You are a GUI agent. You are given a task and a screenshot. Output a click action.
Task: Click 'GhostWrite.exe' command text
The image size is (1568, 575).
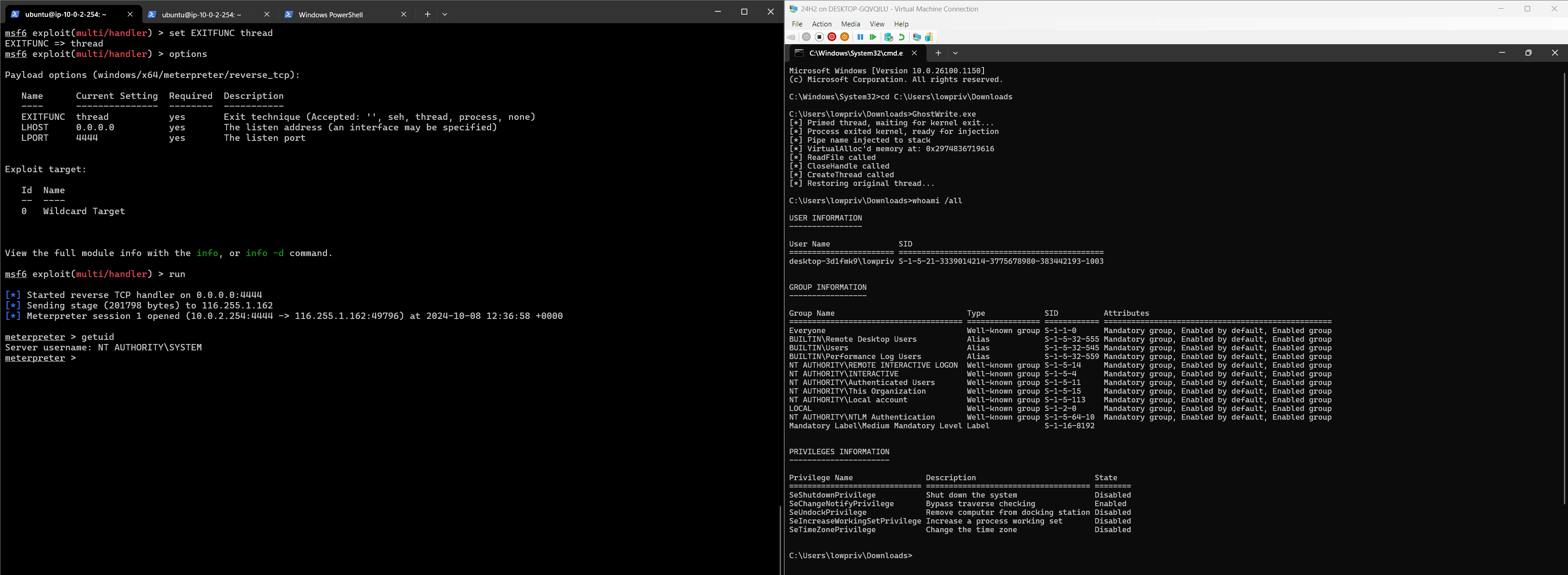click(x=943, y=114)
